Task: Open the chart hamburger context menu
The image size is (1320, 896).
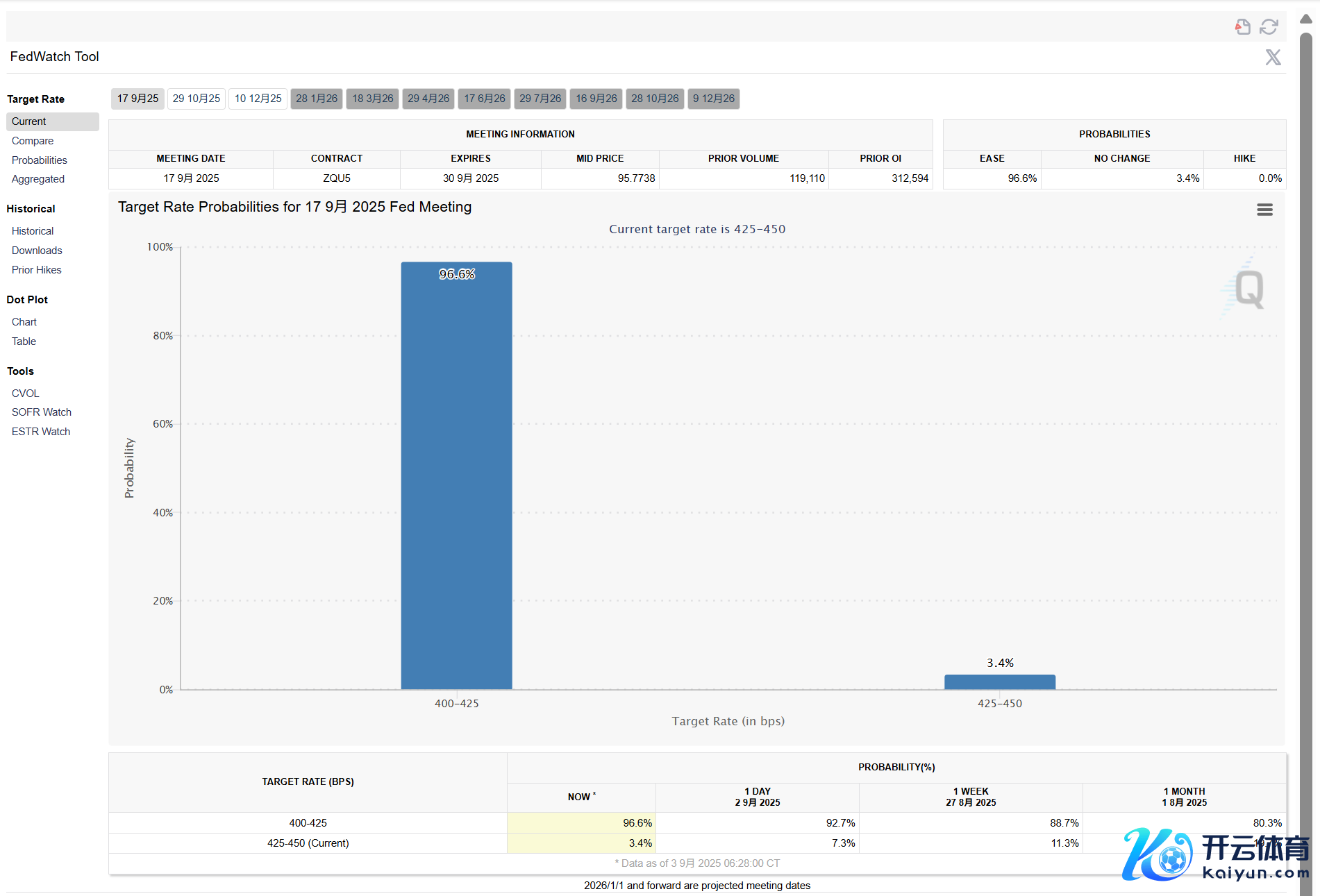Action: click(x=1264, y=210)
